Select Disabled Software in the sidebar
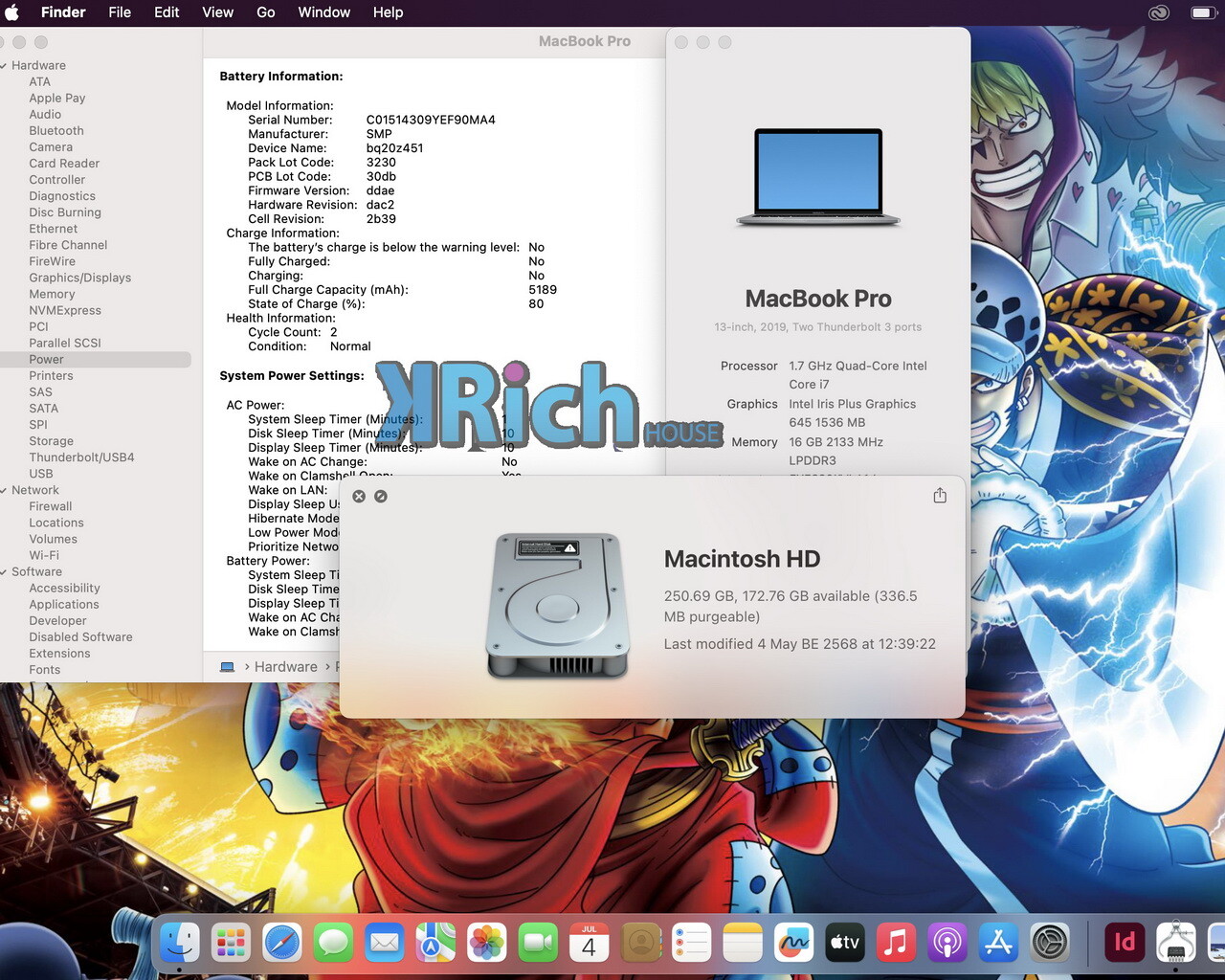 (81, 637)
